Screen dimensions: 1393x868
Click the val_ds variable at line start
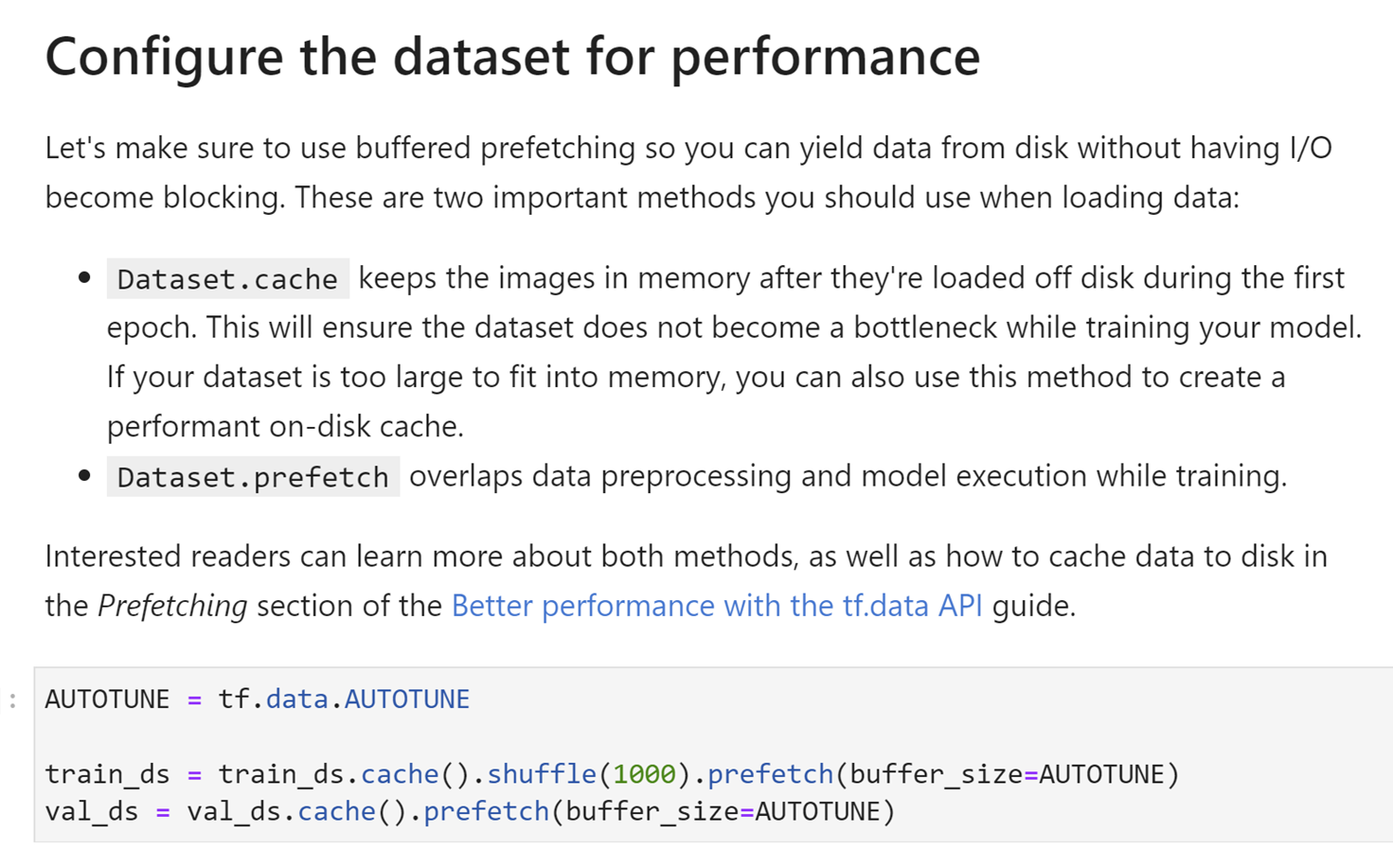[91, 812]
